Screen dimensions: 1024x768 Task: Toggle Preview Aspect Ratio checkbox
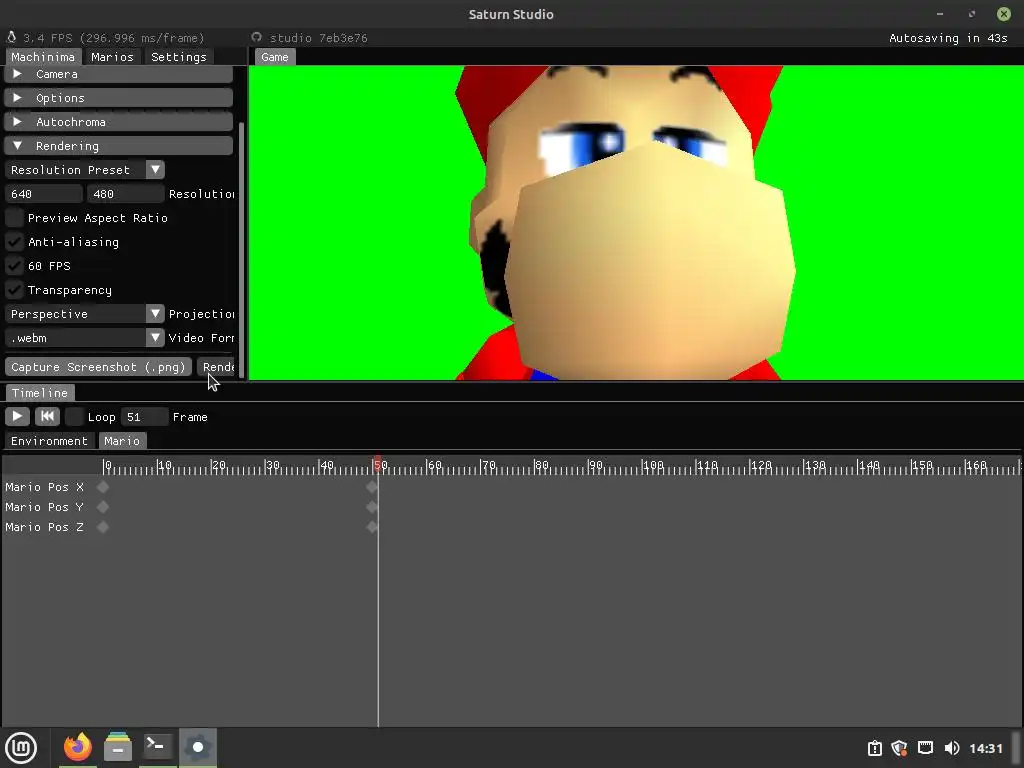click(x=14, y=217)
